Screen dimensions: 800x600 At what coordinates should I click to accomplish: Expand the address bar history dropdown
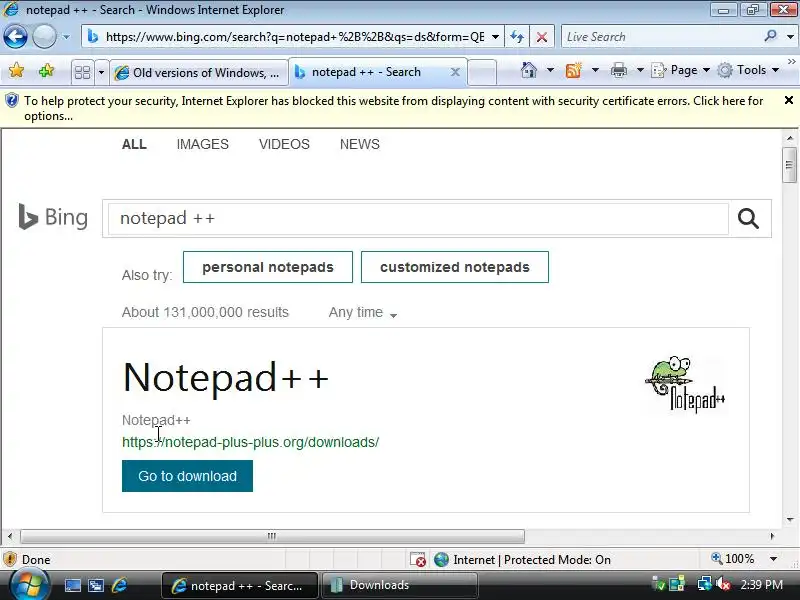point(495,37)
